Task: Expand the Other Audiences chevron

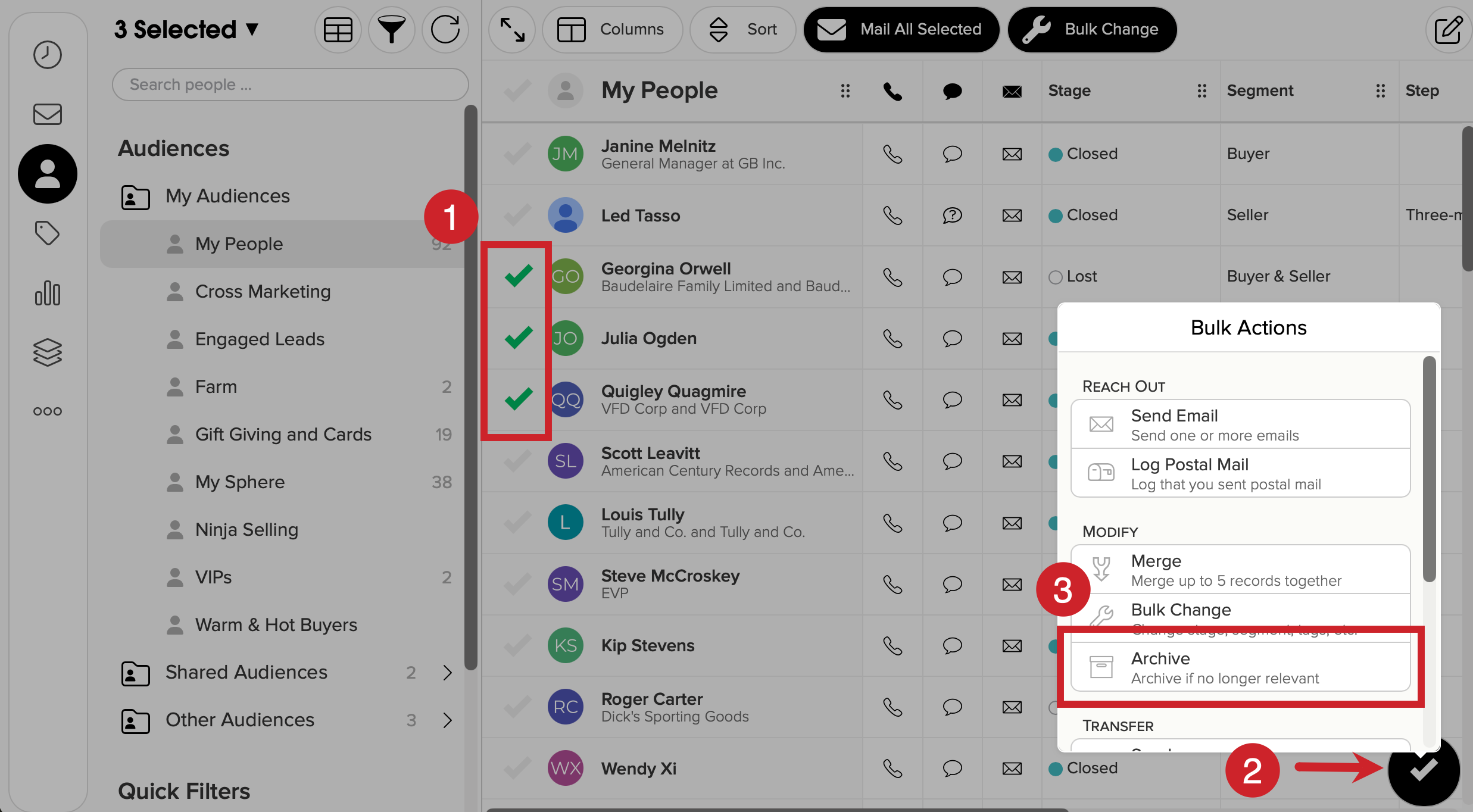Action: point(447,720)
